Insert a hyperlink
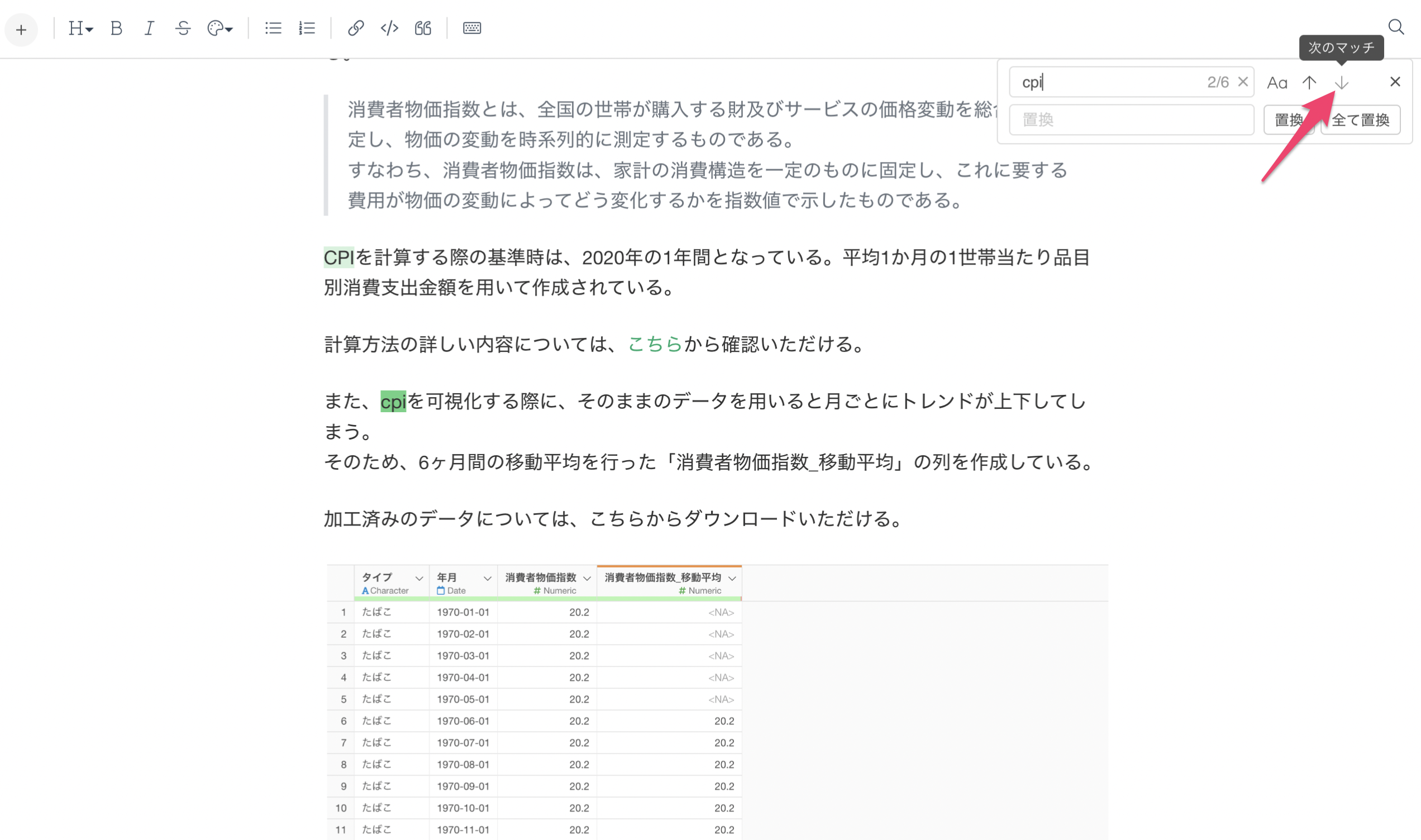Screen dimensions: 1421x840 [355, 28]
